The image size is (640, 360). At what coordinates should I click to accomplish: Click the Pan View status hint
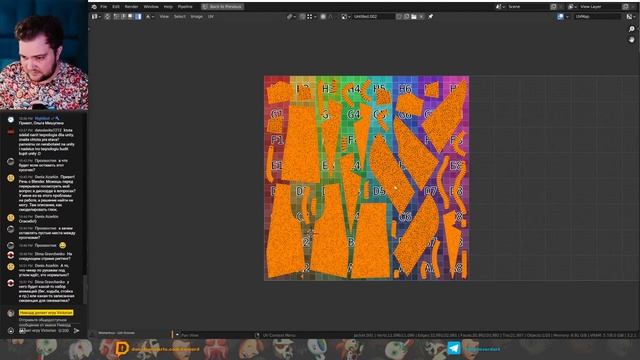click(190, 335)
